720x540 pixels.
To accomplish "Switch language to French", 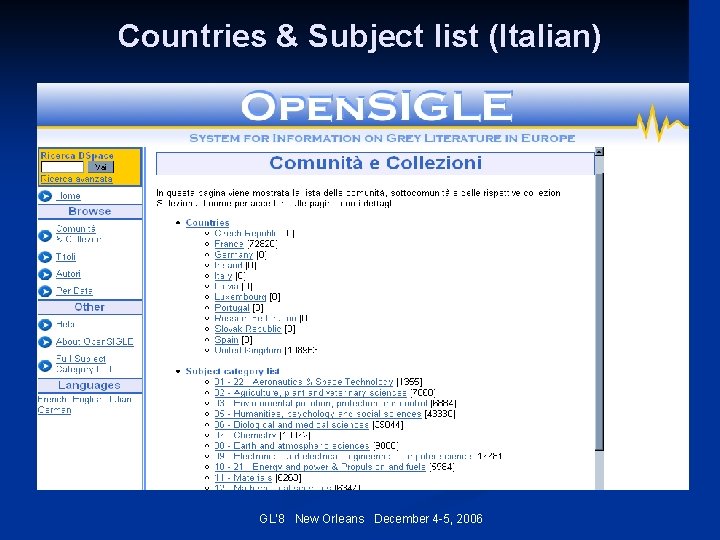I will click(53, 399).
